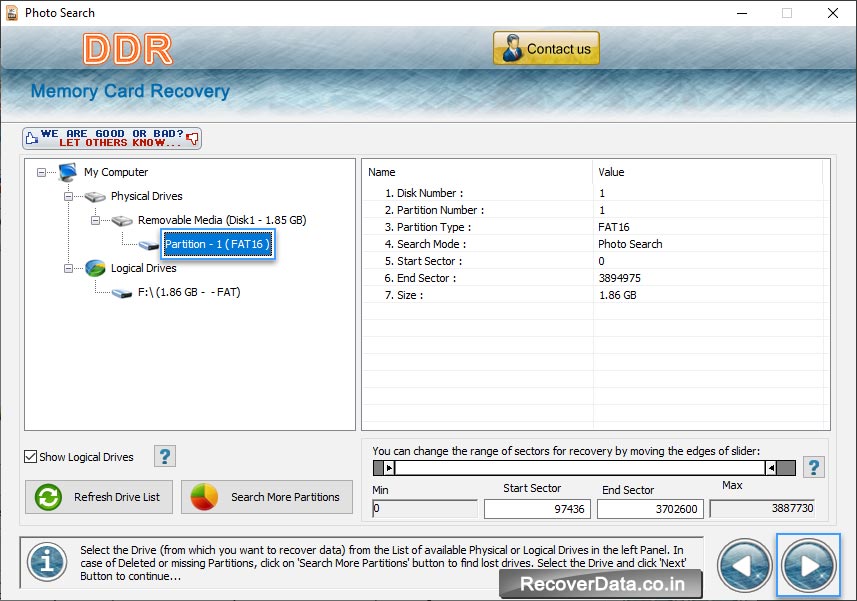Click the Logical Drives globe icon

click(x=95, y=268)
